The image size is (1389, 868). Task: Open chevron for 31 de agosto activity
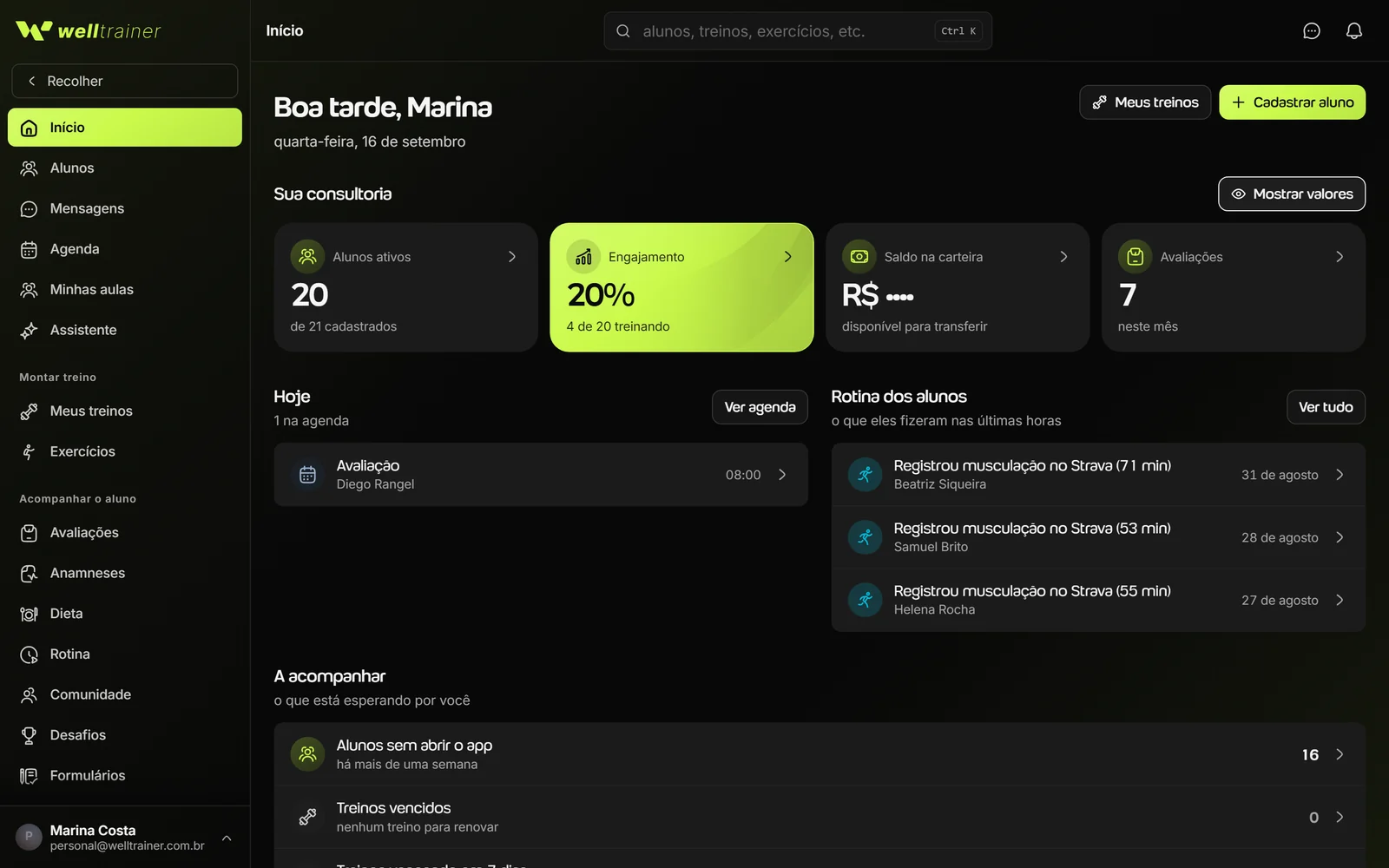pos(1340,475)
